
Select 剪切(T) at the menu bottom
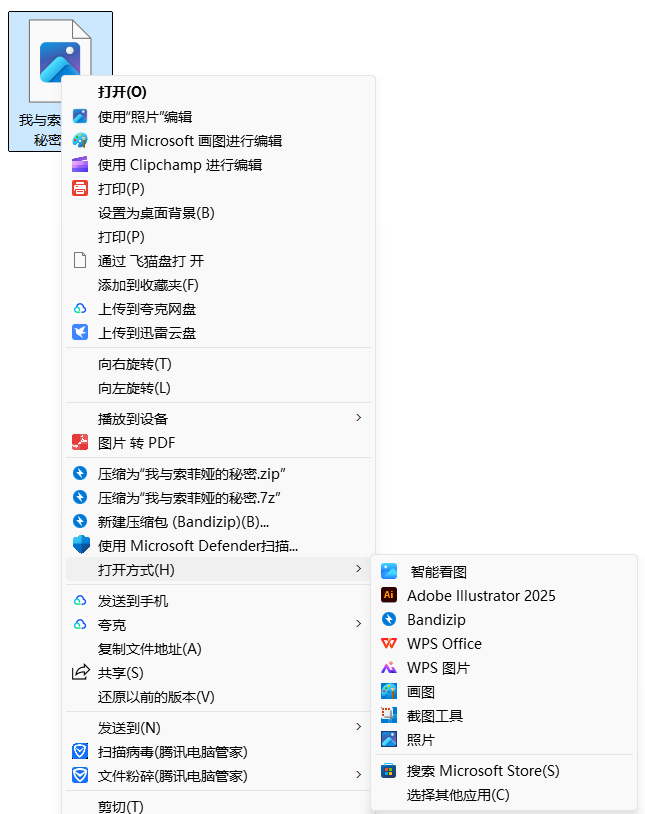219,806
